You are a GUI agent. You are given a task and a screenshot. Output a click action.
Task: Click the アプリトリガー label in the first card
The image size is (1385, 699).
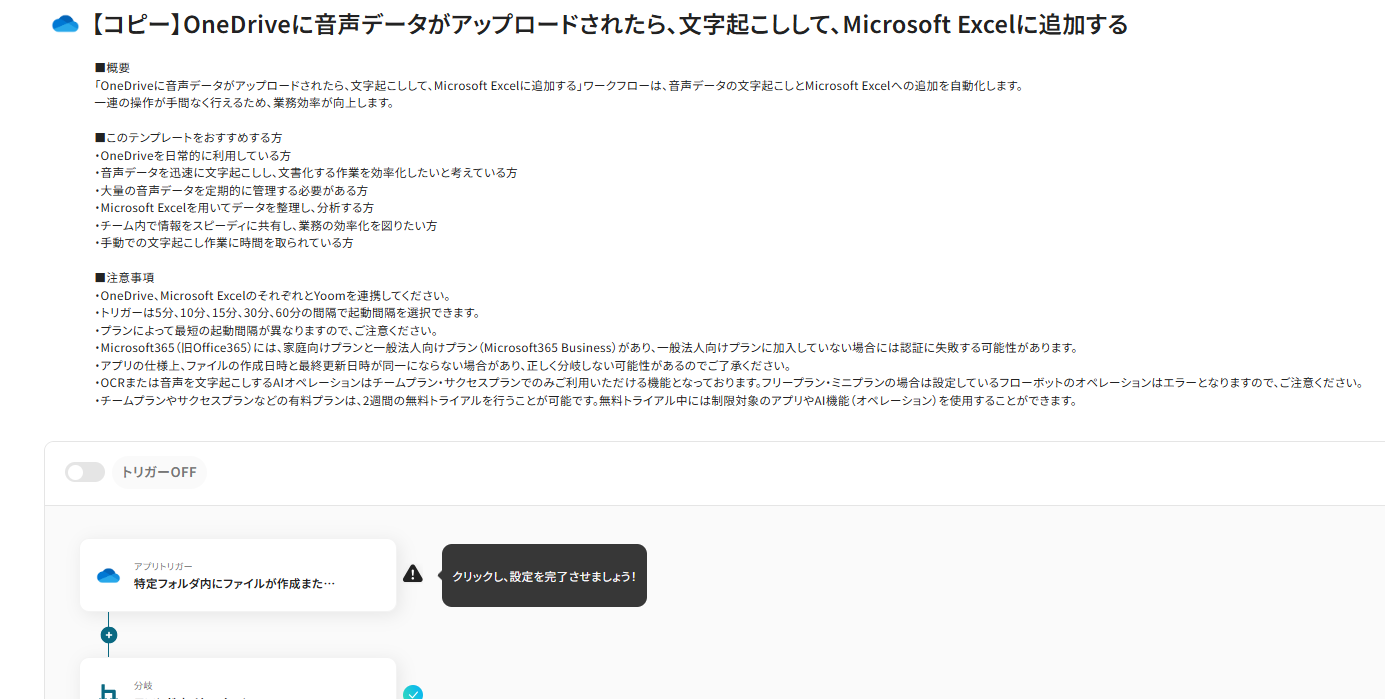click(163, 566)
